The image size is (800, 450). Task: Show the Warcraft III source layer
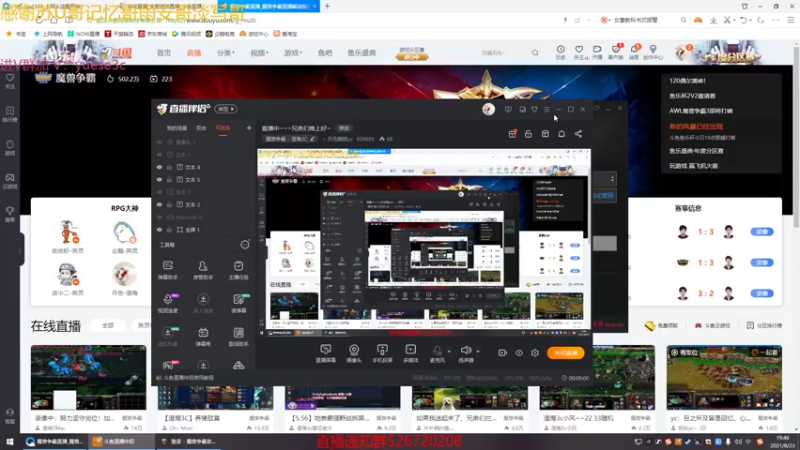coord(159,217)
